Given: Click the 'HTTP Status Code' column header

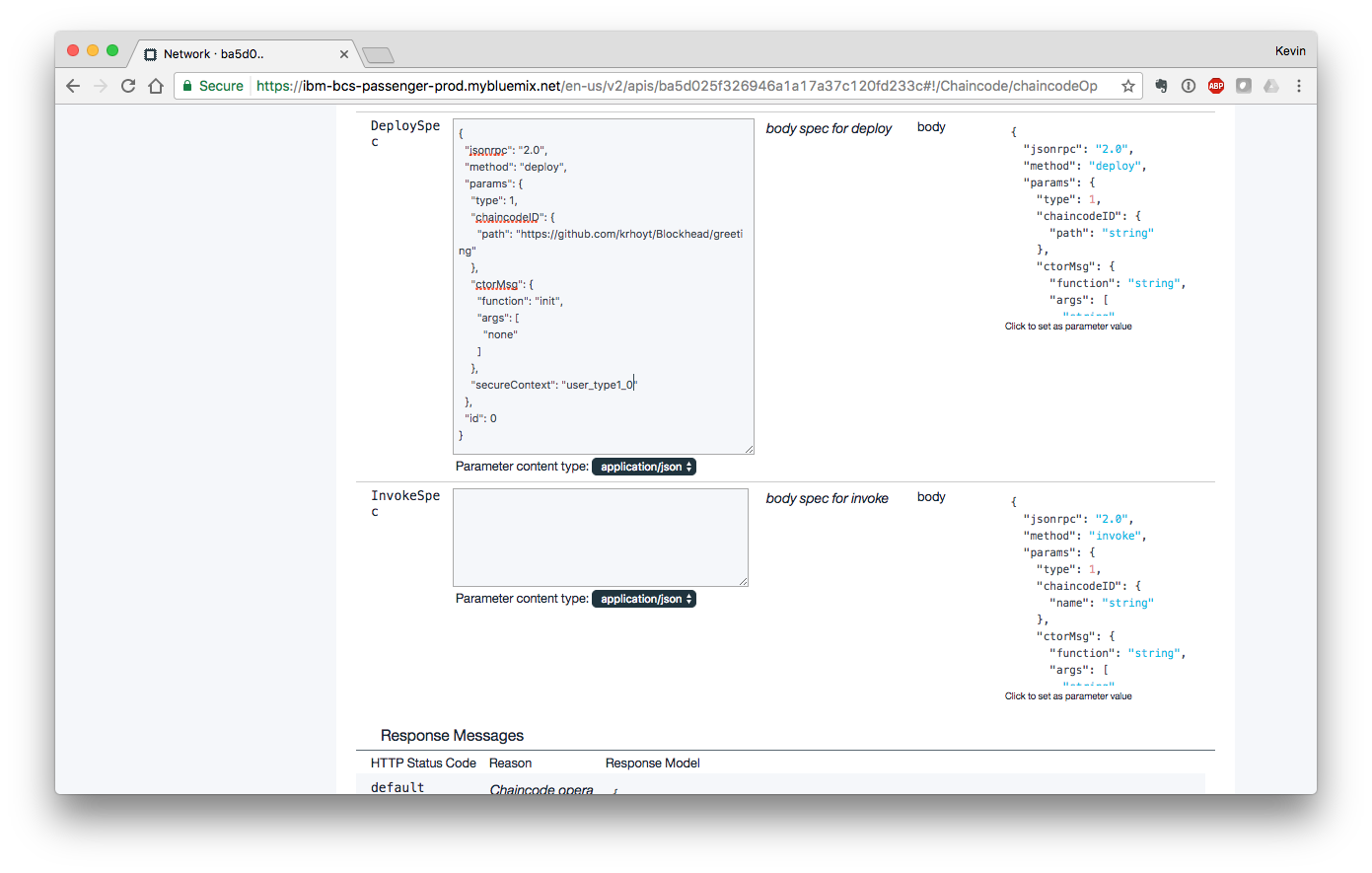Looking at the screenshot, I should 423,764.
